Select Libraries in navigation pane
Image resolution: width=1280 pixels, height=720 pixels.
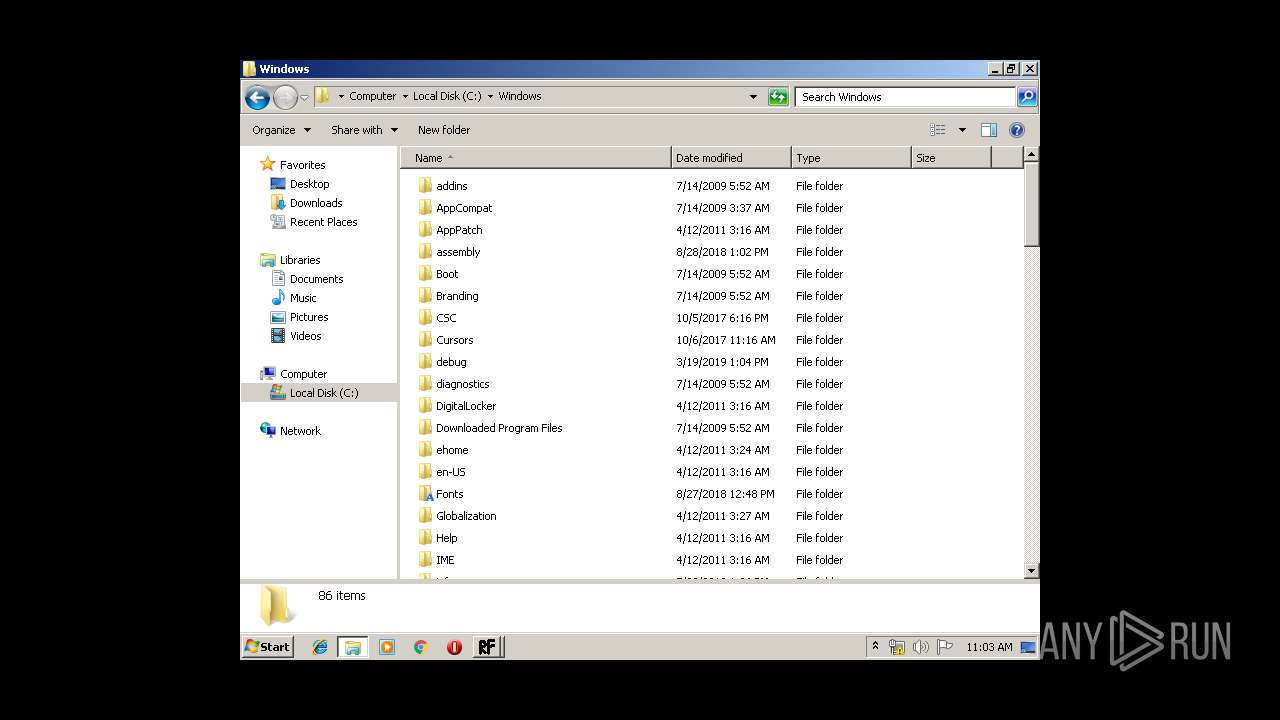point(300,260)
